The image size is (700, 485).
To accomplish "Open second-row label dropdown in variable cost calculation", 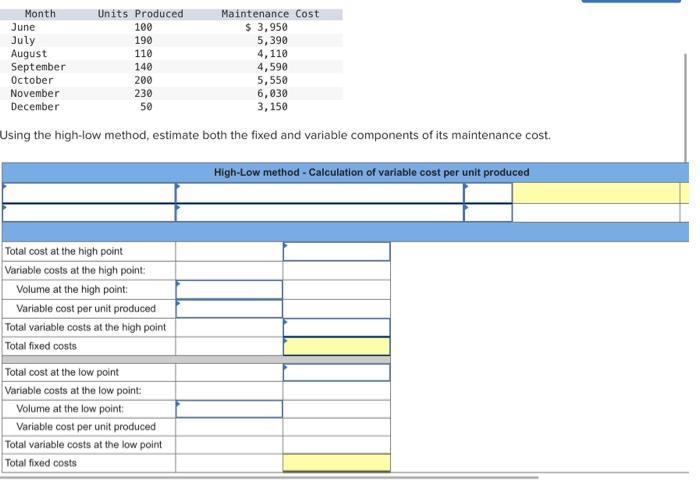I will tap(89, 213).
